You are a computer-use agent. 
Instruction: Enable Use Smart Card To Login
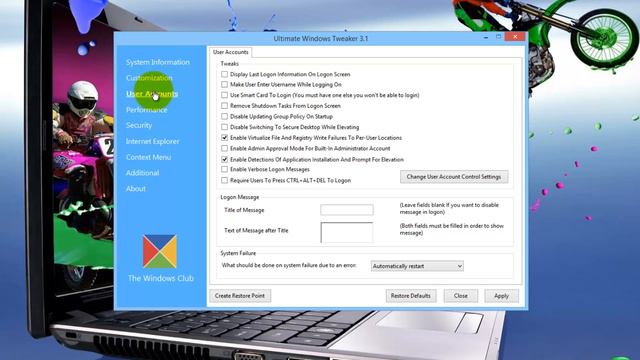224,95
